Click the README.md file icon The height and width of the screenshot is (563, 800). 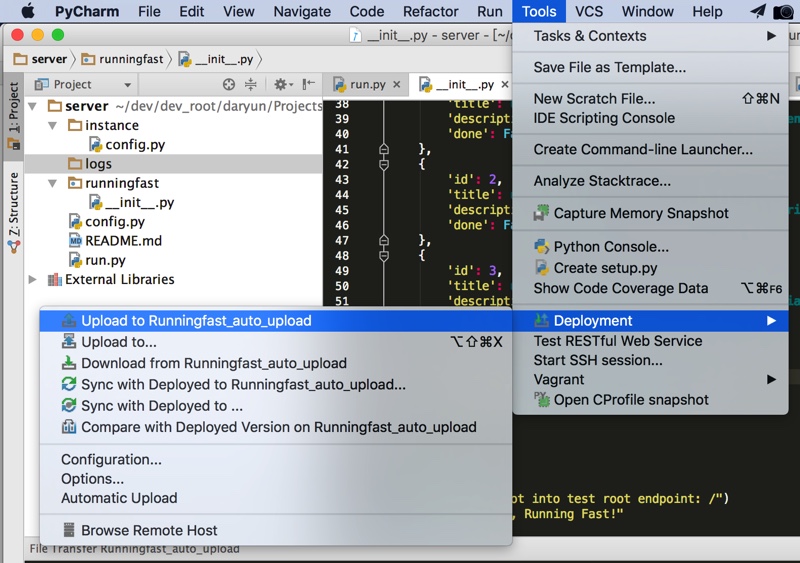(76, 240)
